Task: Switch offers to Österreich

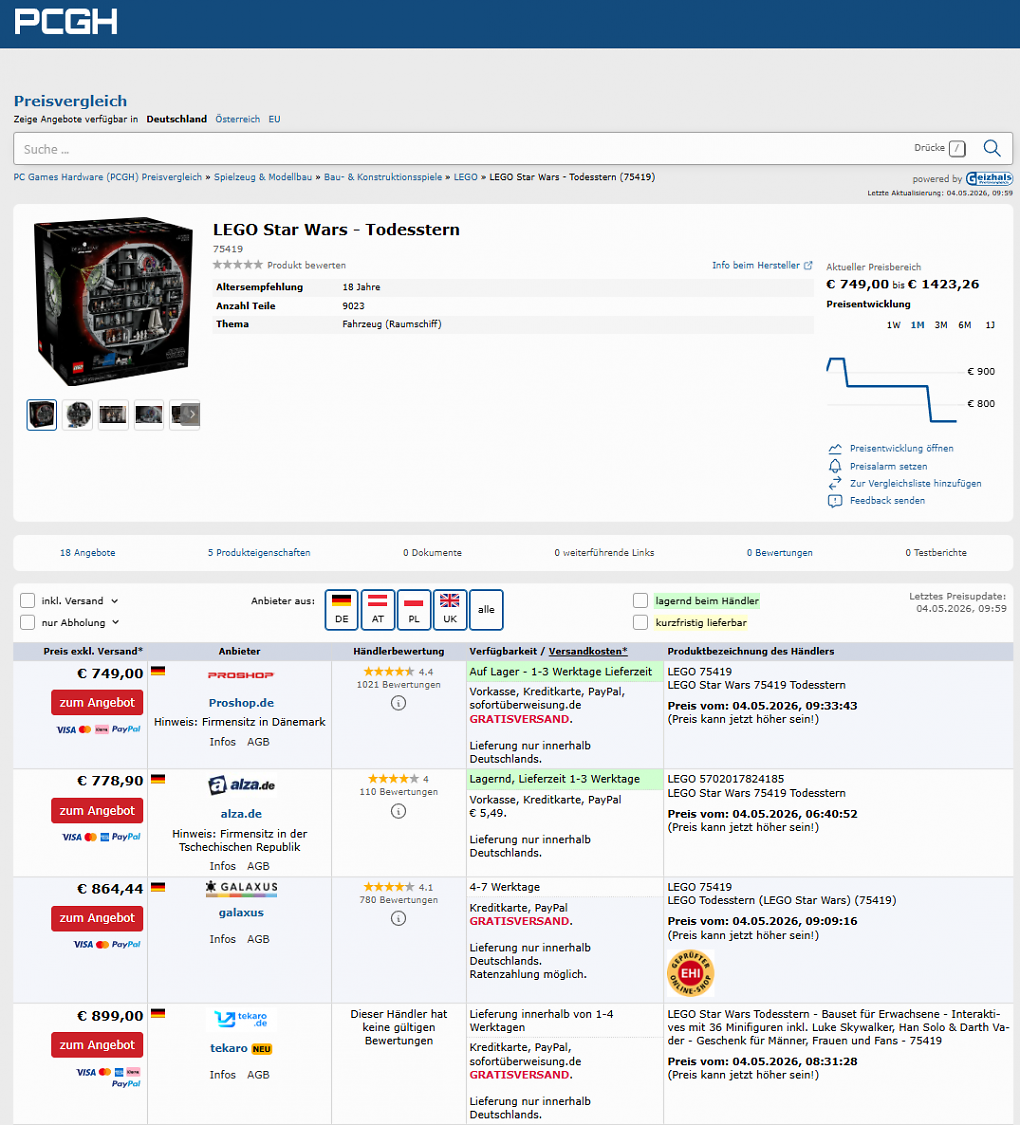Action: point(237,119)
